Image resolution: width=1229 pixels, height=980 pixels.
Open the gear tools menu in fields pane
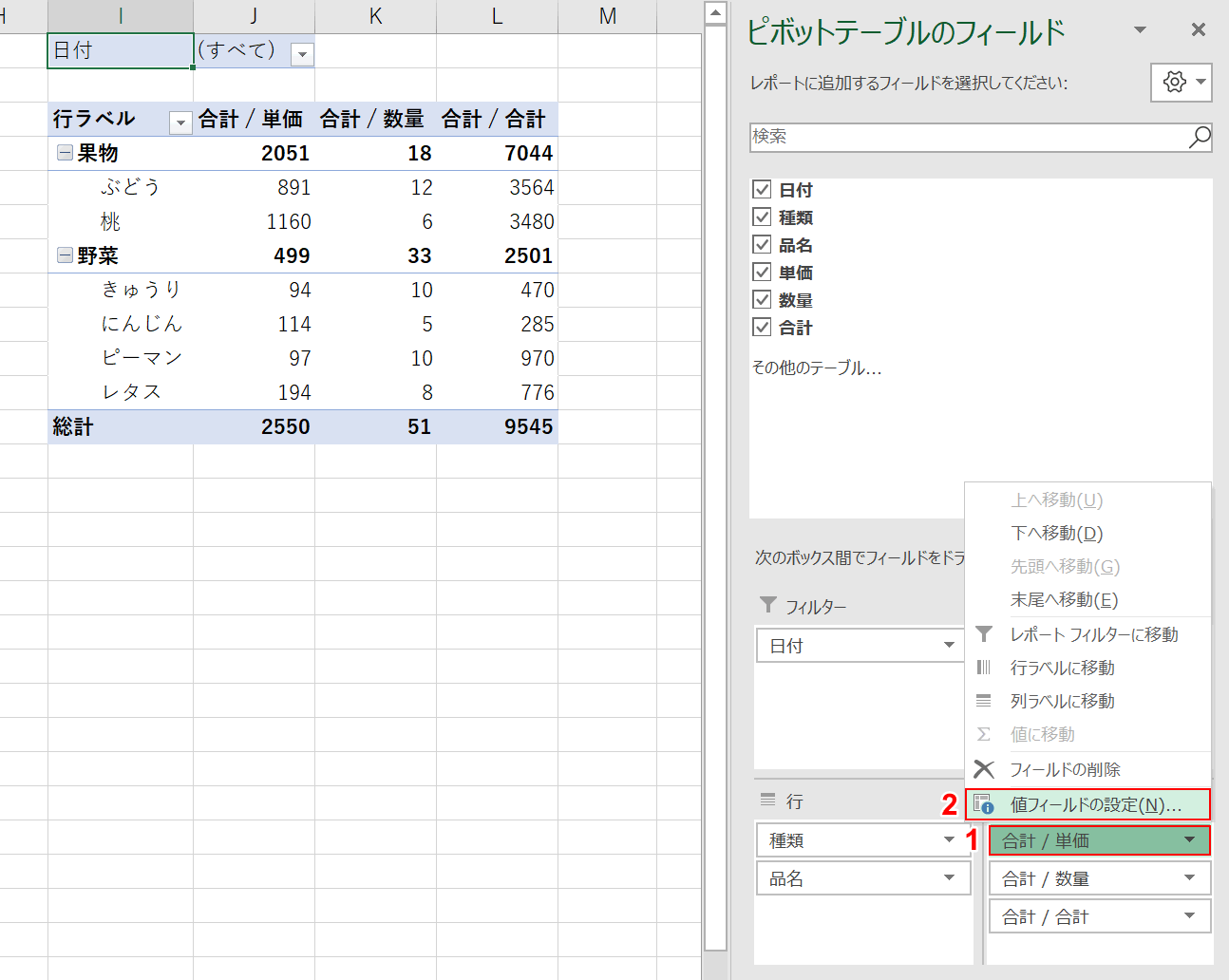(x=1181, y=83)
